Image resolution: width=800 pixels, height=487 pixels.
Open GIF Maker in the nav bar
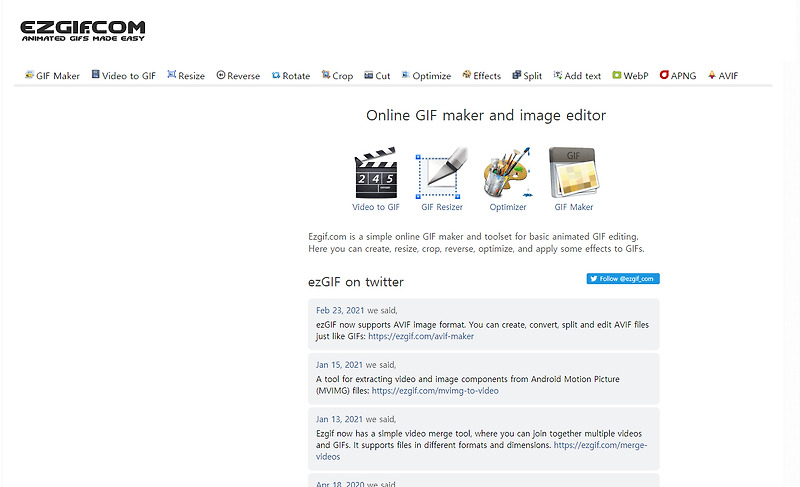point(52,75)
